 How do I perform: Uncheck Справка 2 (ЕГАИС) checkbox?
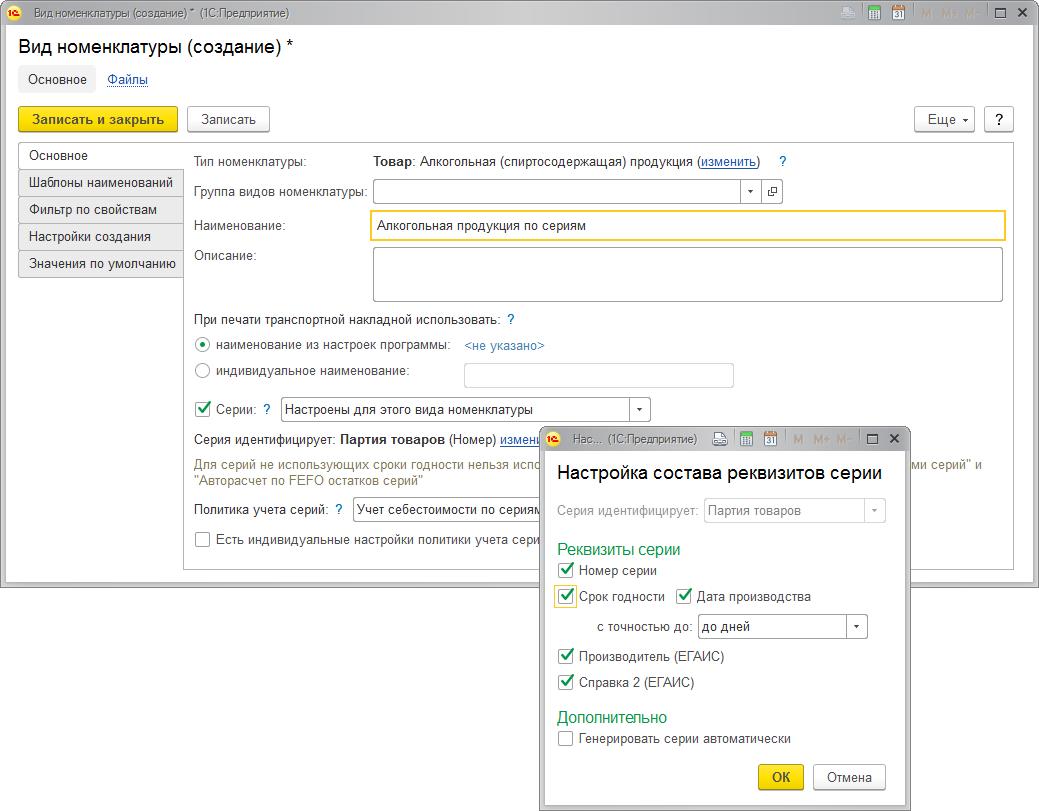[565, 682]
